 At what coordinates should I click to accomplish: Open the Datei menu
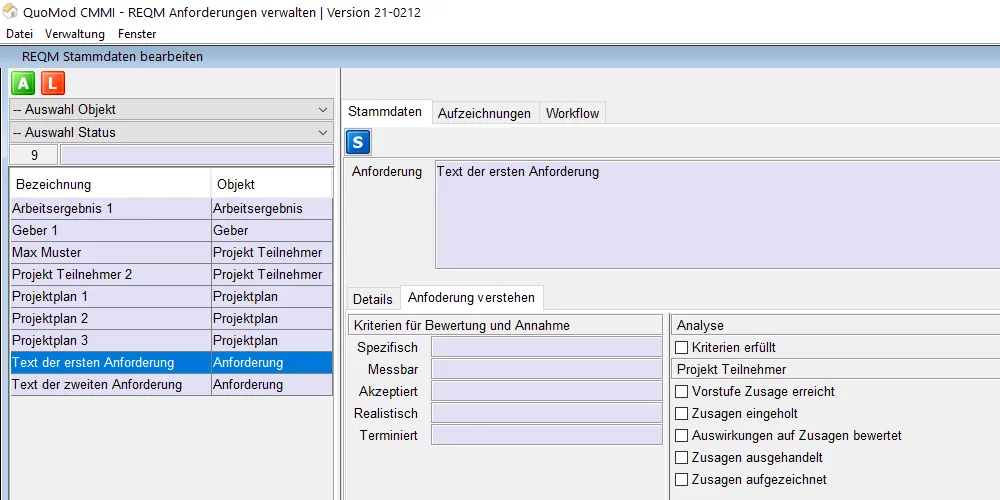coord(19,34)
